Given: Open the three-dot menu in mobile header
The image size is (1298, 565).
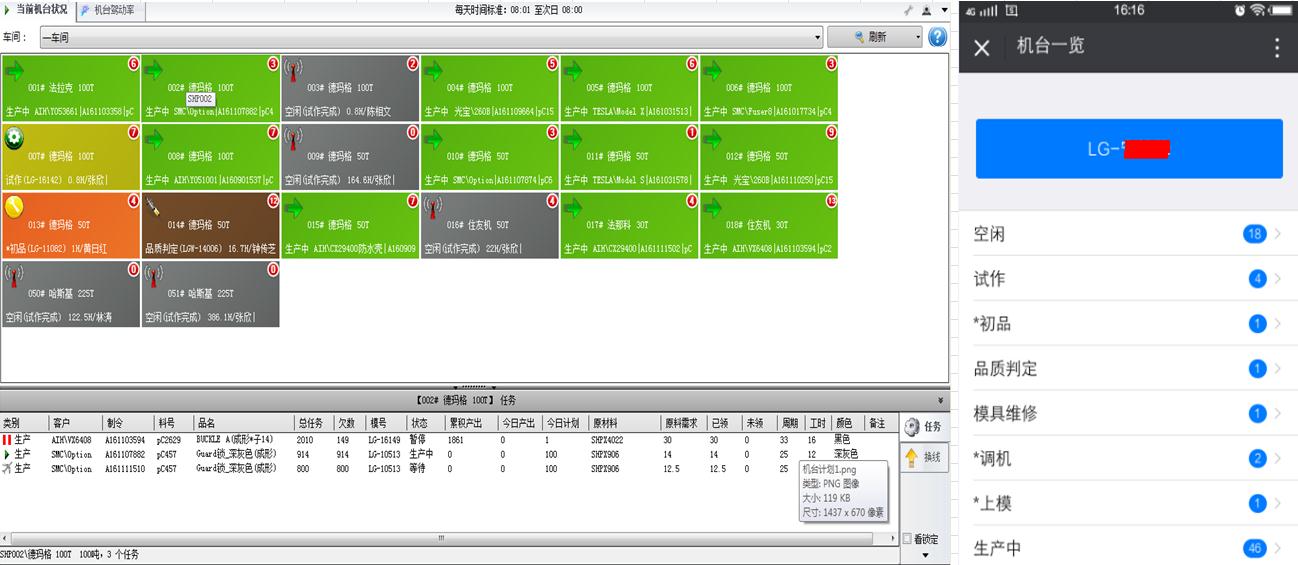Looking at the screenshot, I should click(1276, 48).
